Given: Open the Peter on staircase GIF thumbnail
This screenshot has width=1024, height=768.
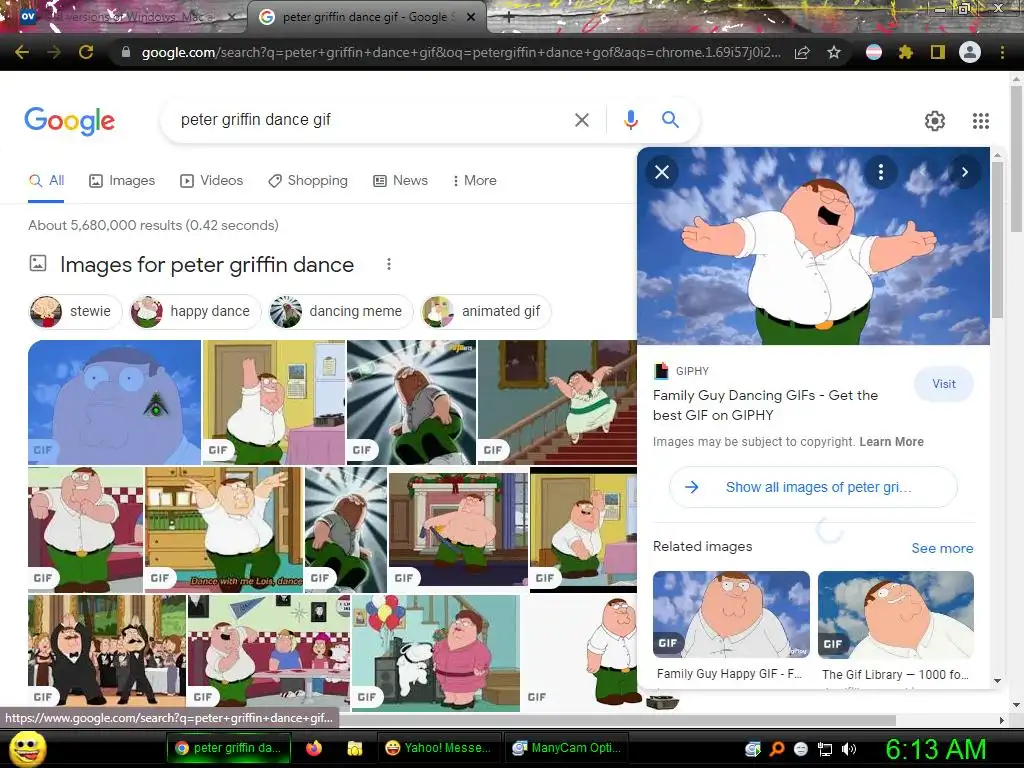Looking at the screenshot, I should click(x=557, y=402).
